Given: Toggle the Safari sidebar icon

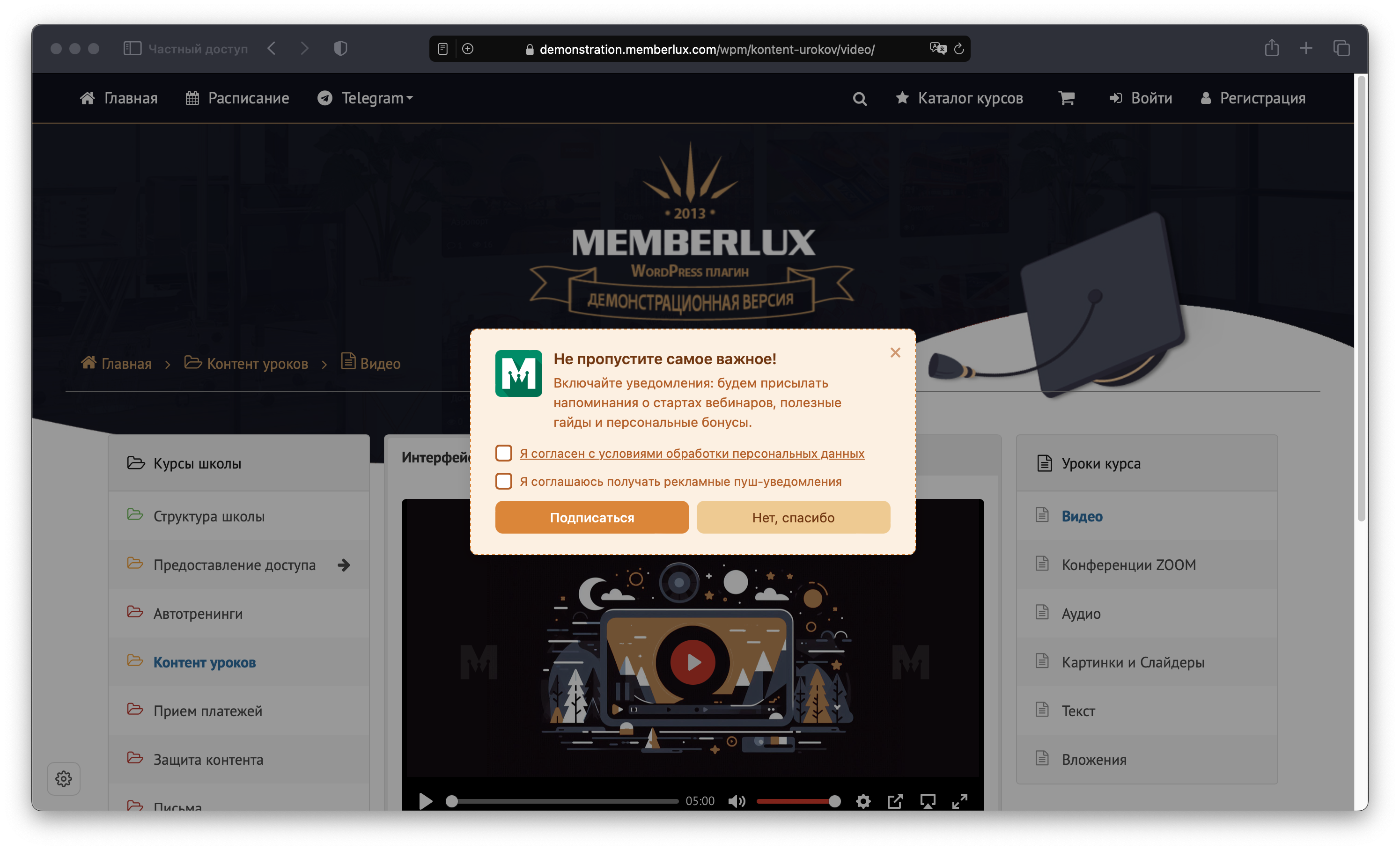Looking at the screenshot, I should click(x=132, y=49).
